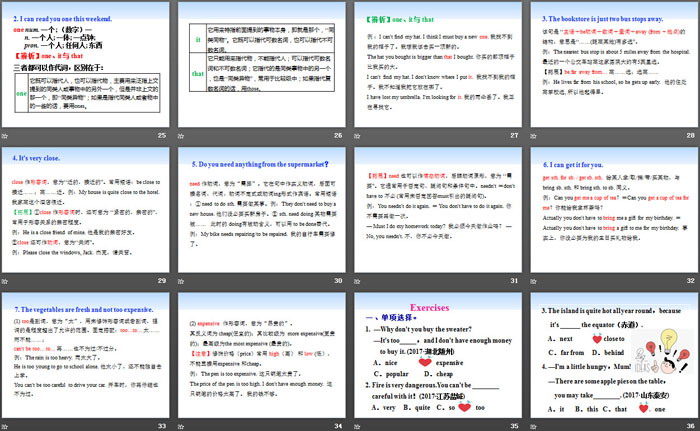Click the animation star icon under slide 30
This screenshot has width=700, height=431.
[181, 281]
